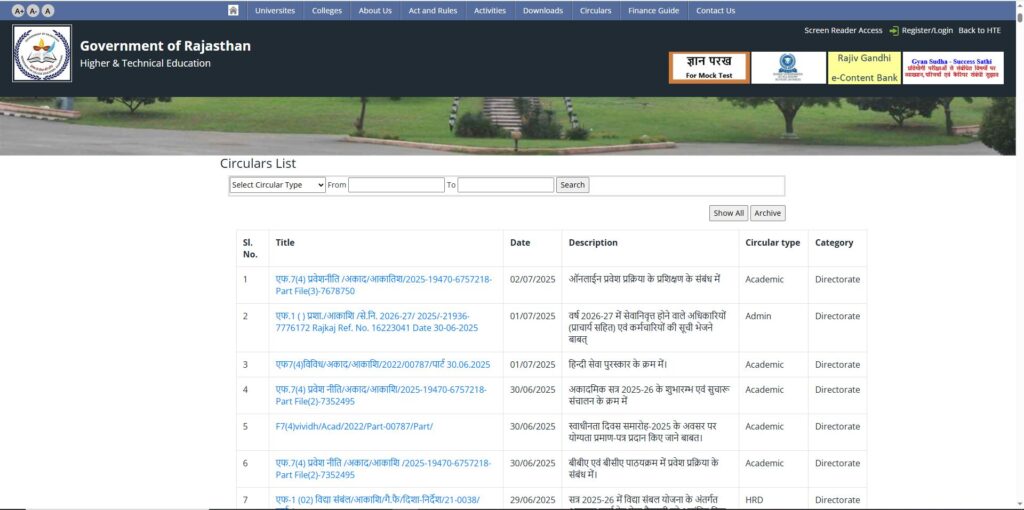Open the Finance Guide menu item
This screenshot has height=510, width=1024.
[653, 10]
